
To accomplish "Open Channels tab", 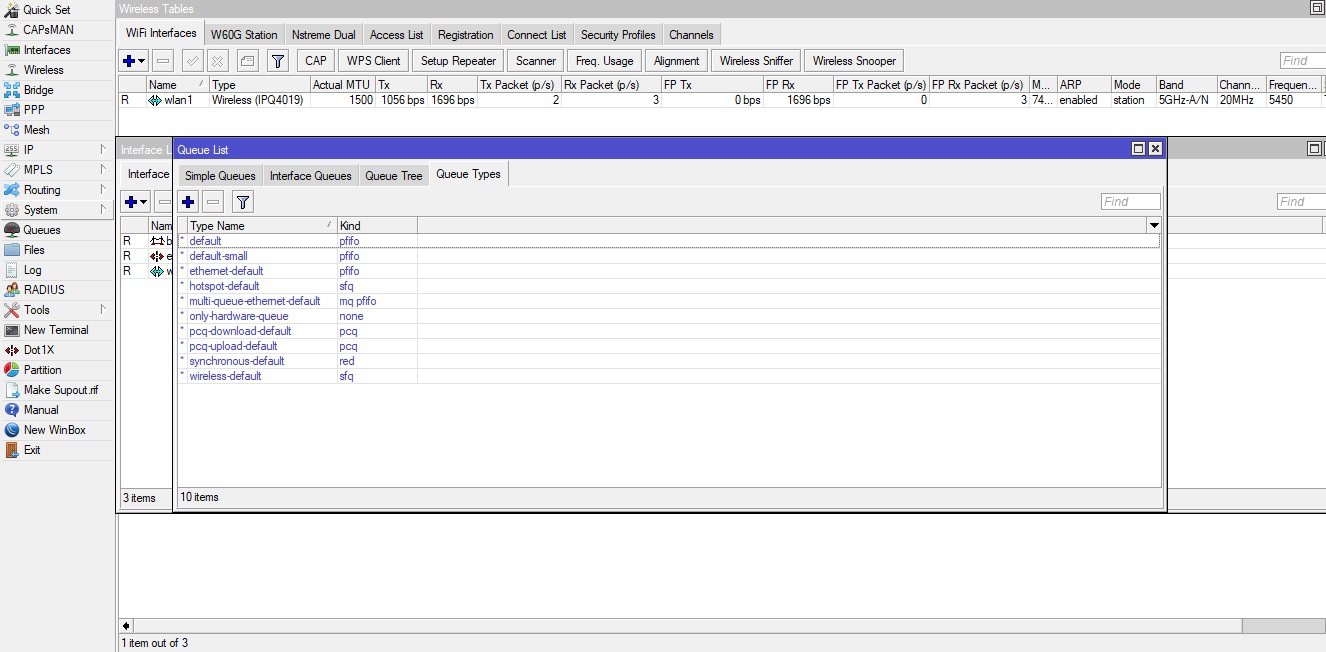I will [691, 35].
